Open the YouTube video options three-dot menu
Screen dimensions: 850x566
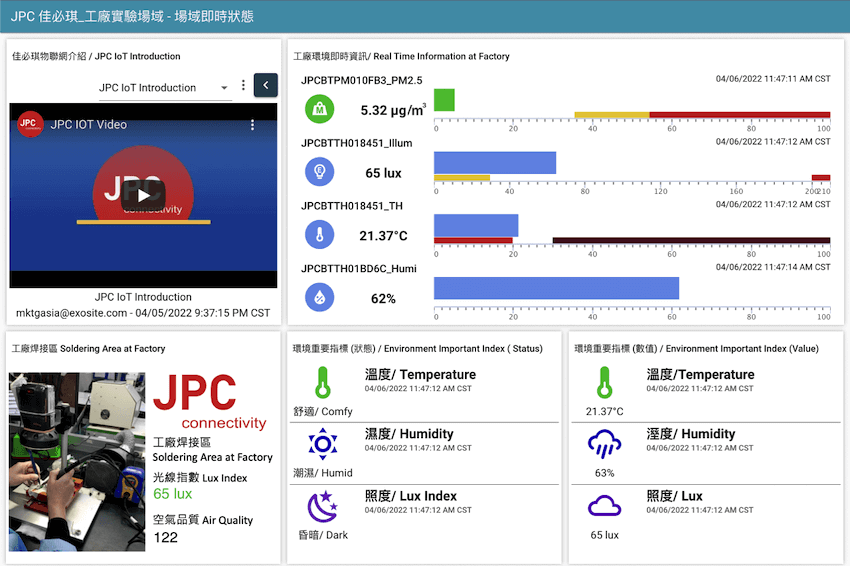tap(252, 125)
